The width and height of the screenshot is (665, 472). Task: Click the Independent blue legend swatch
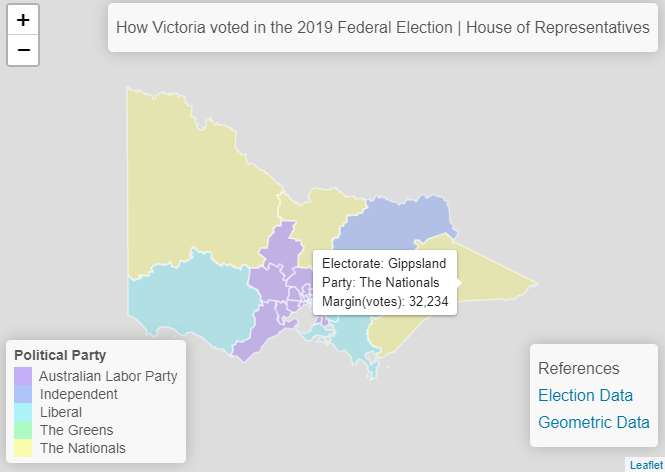pyautogui.click(x=23, y=395)
